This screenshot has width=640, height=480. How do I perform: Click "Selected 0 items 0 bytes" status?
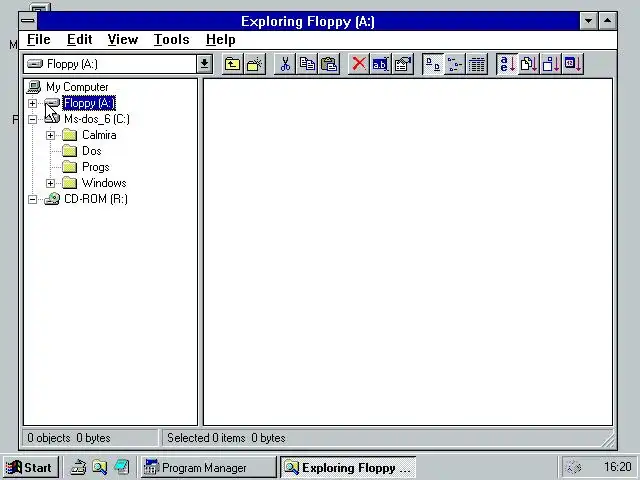click(227, 438)
